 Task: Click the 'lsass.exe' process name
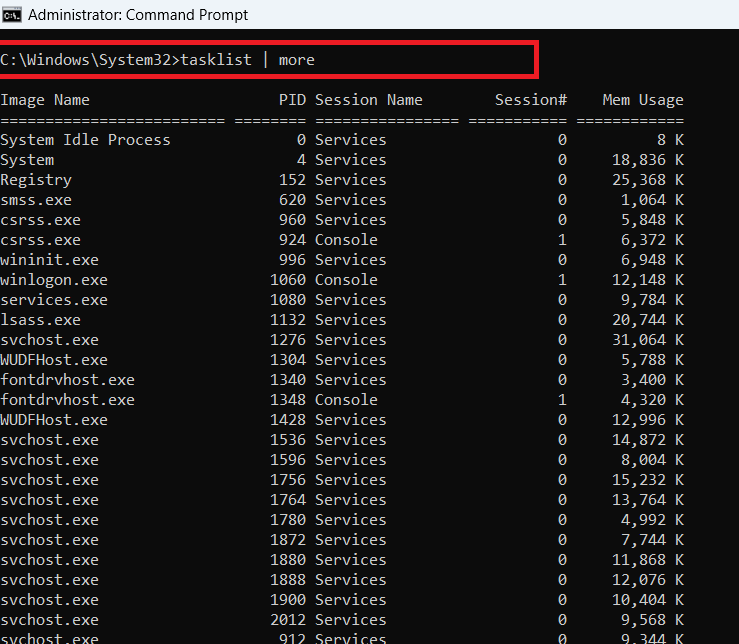pos(41,320)
